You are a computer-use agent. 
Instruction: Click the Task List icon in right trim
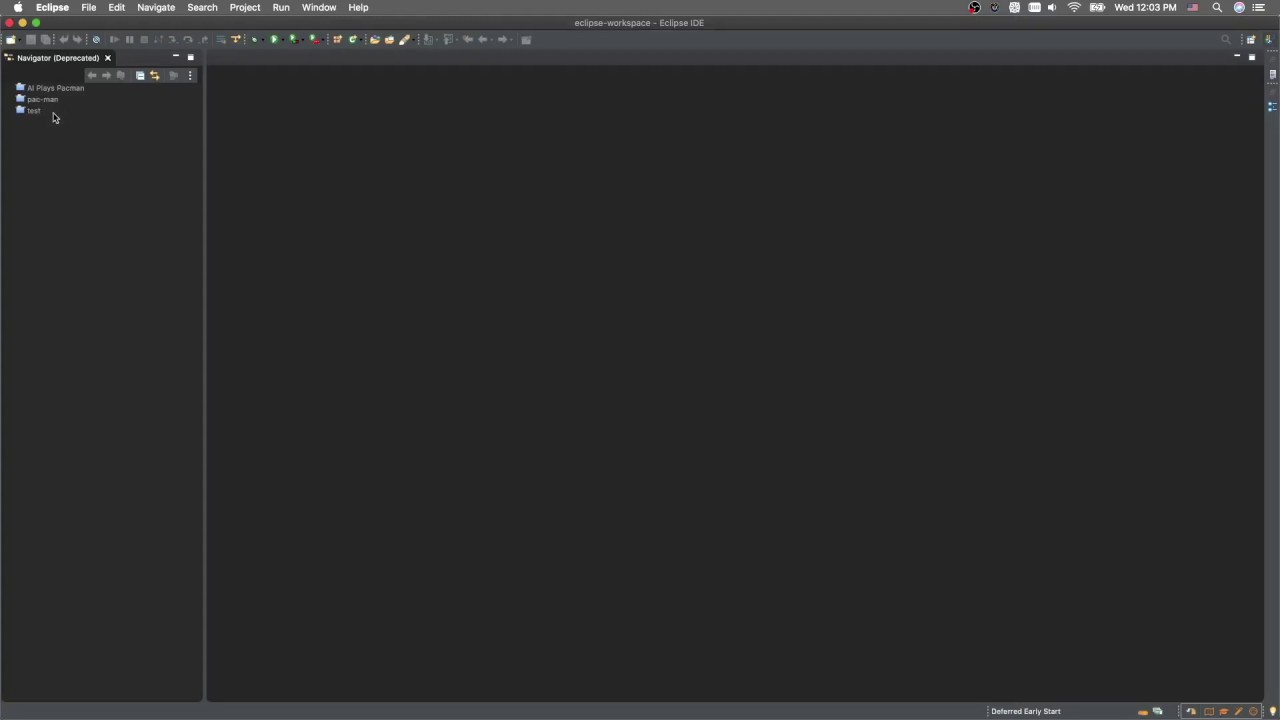(x=1272, y=74)
